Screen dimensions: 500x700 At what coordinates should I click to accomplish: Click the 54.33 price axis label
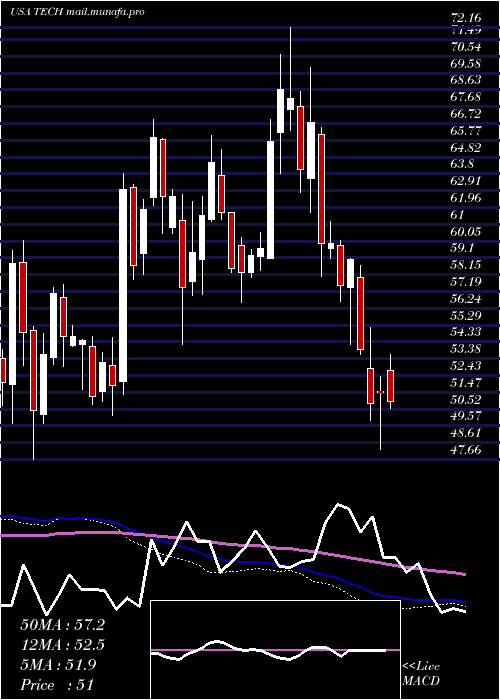[466, 333]
